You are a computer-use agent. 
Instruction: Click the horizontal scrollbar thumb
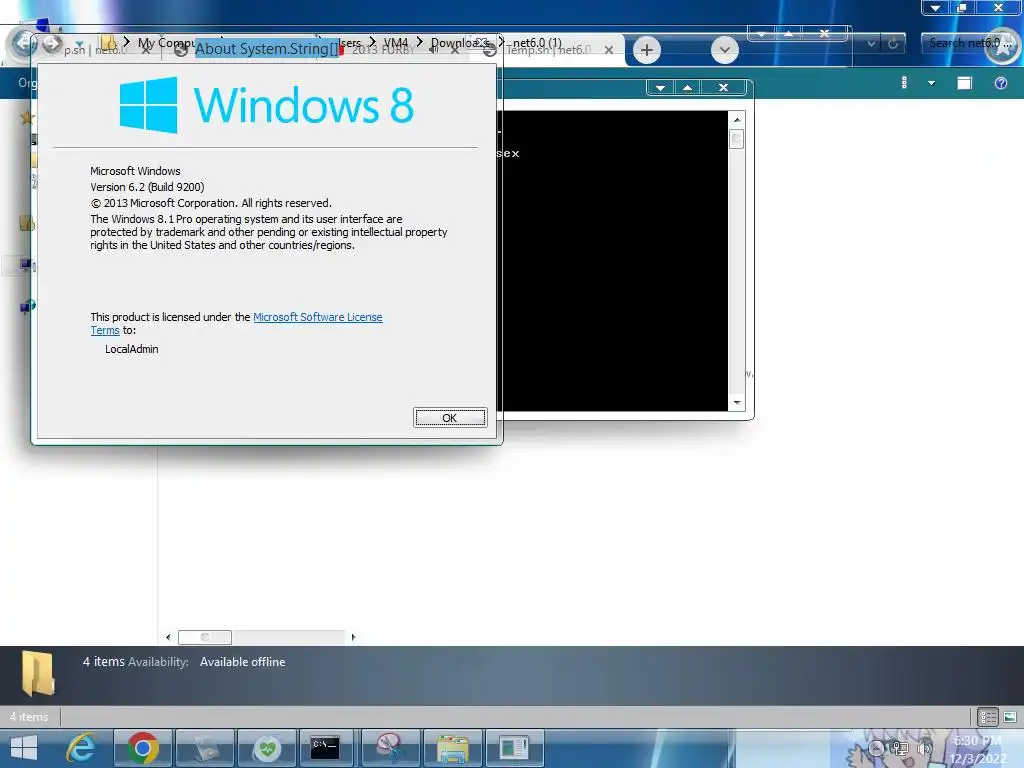point(205,637)
